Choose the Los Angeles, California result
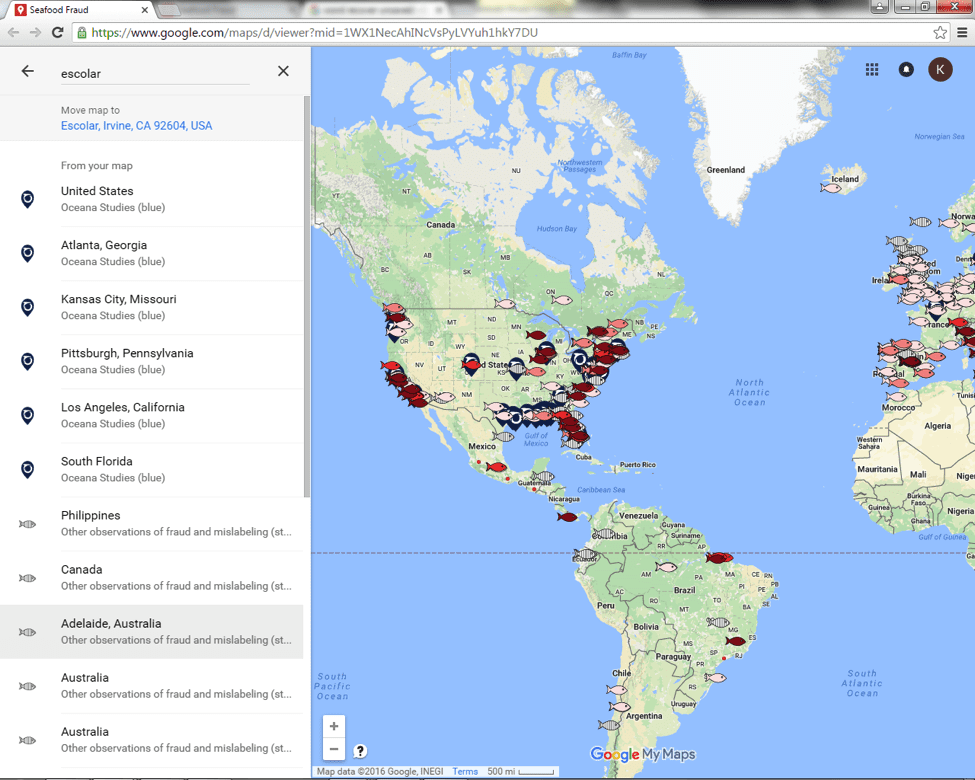The image size is (975, 780). [x=152, y=416]
